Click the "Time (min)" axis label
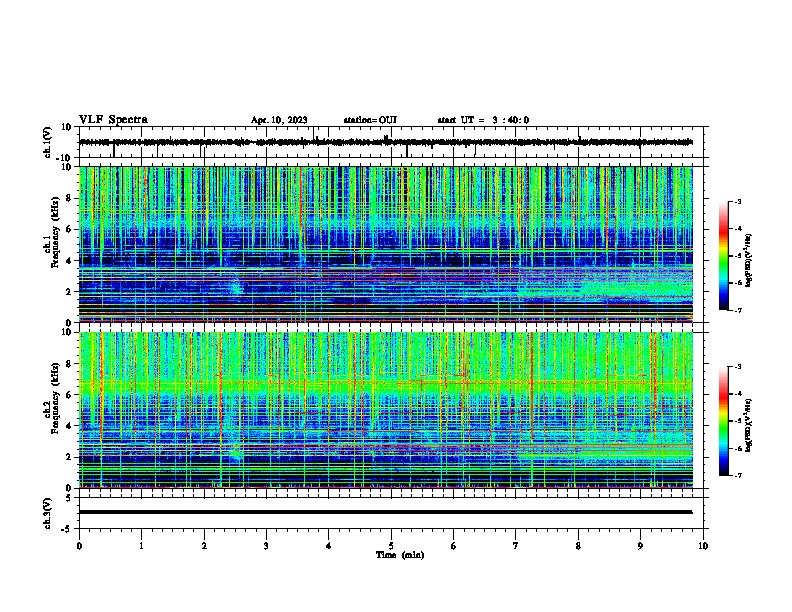This screenshot has width=792, height=612. click(400, 555)
